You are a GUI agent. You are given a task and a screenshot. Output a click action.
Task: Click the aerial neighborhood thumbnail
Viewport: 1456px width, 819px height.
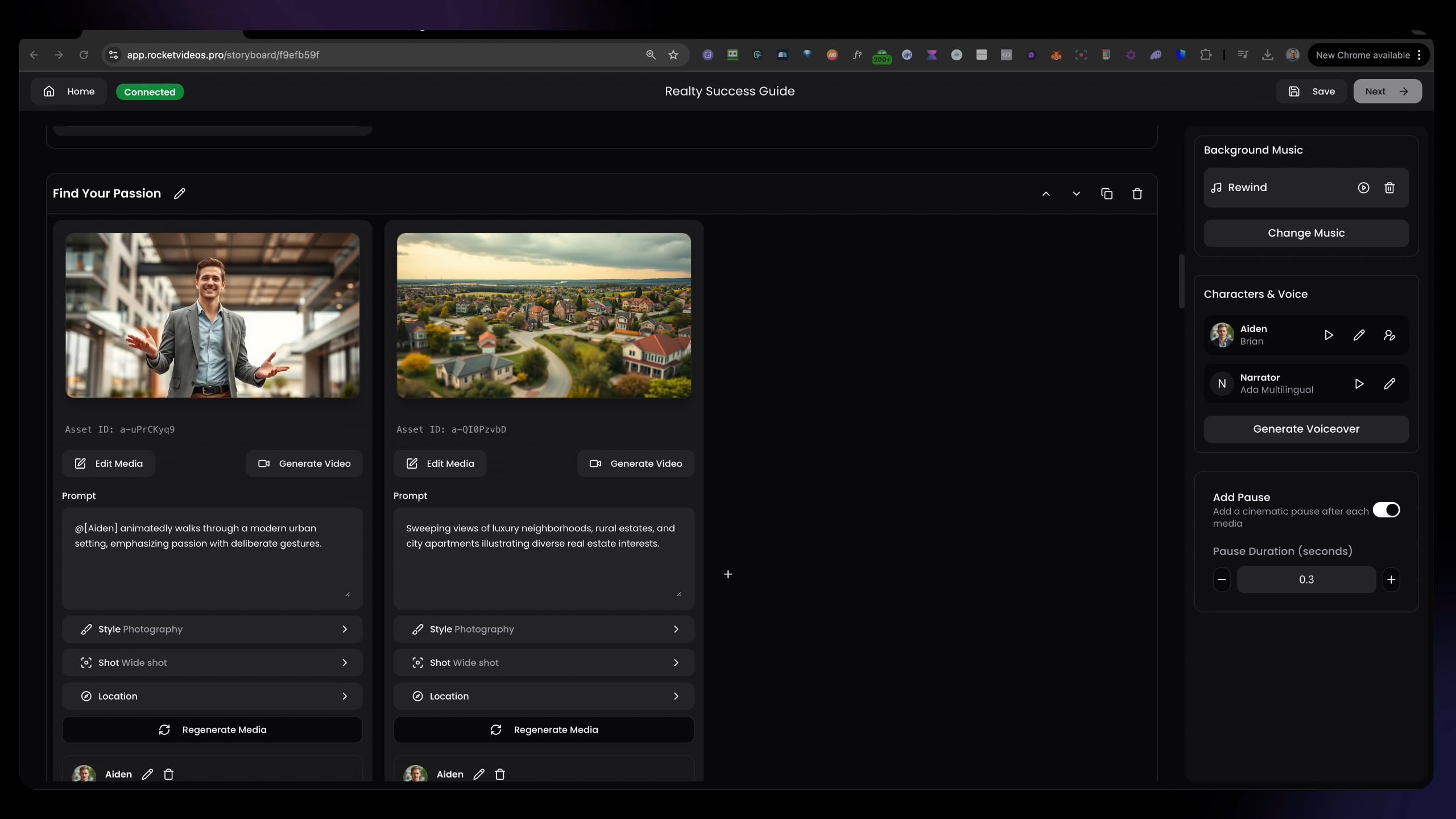coord(544,315)
